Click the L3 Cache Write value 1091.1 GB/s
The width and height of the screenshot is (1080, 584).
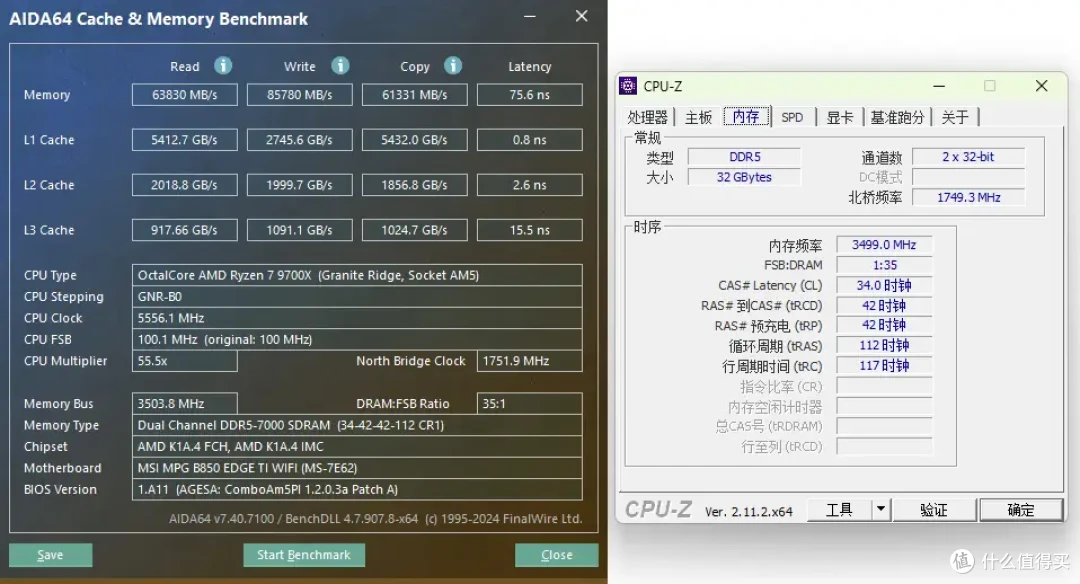300,230
